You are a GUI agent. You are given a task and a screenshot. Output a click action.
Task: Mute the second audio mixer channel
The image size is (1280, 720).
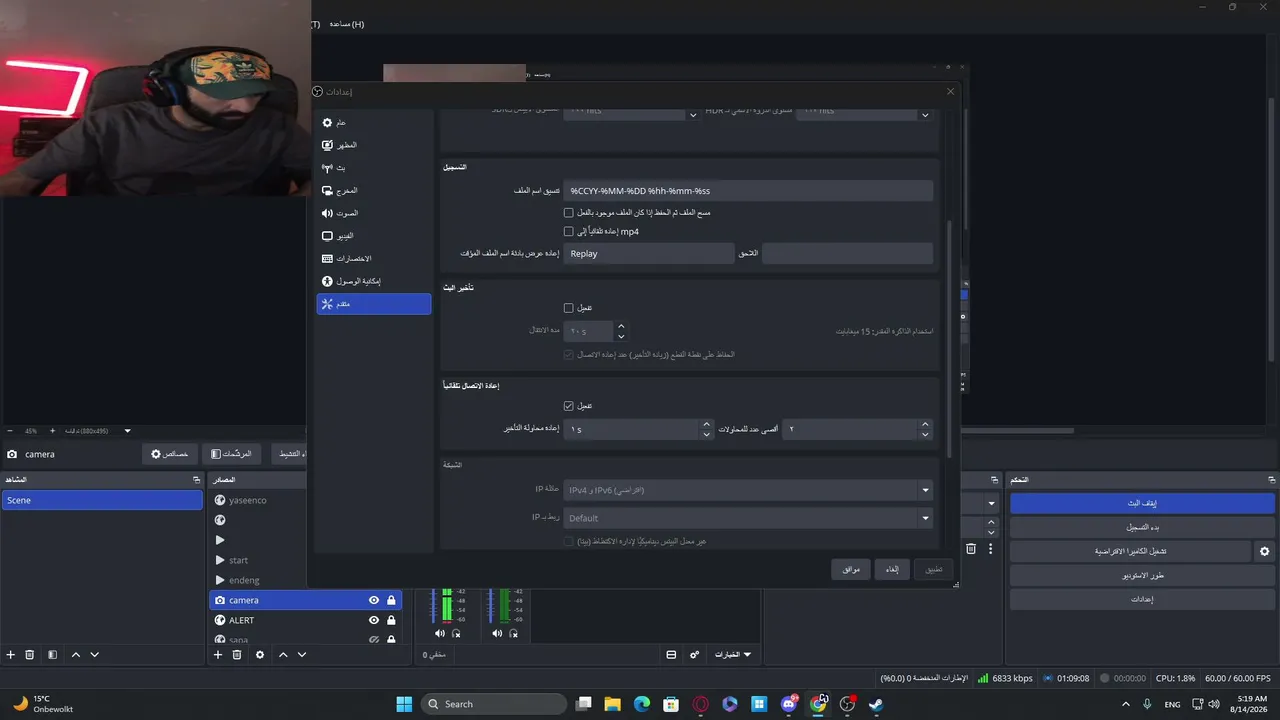pyautogui.click(x=497, y=633)
